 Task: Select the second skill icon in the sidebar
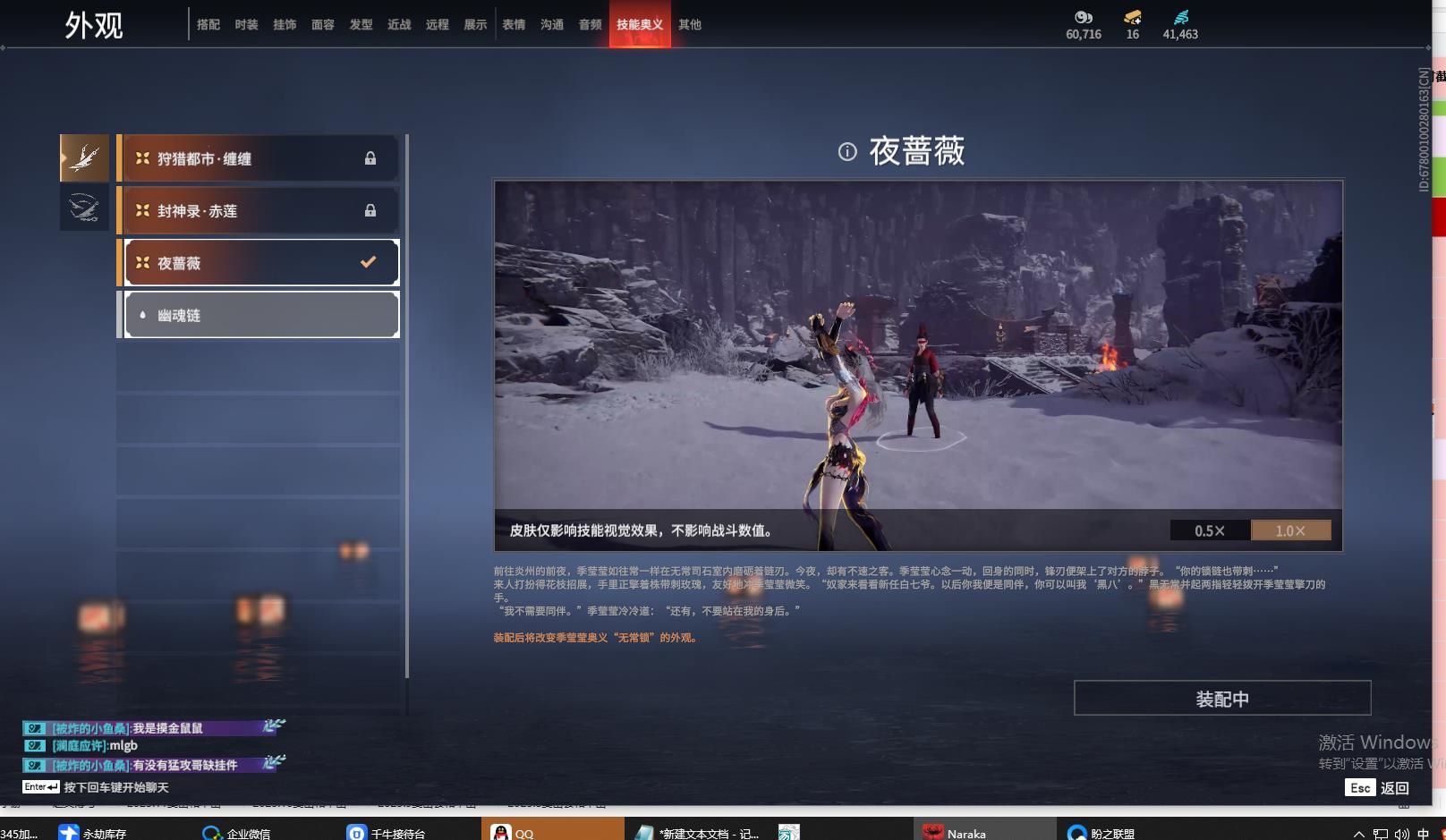click(84, 208)
